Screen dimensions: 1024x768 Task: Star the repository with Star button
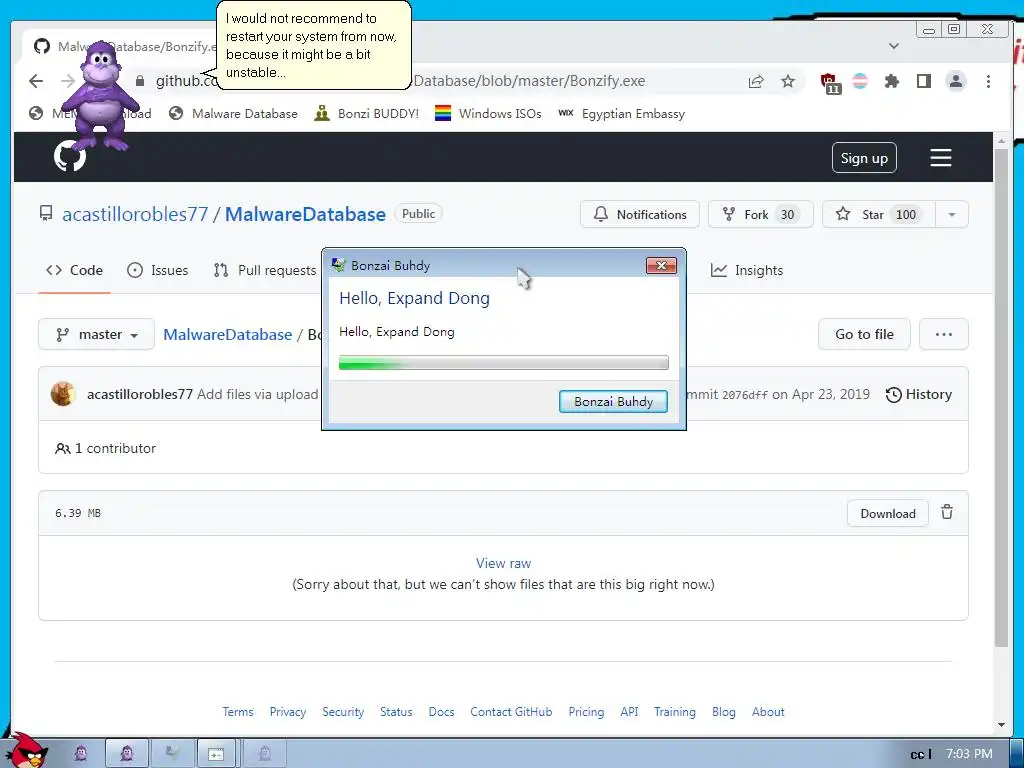click(x=879, y=214)
